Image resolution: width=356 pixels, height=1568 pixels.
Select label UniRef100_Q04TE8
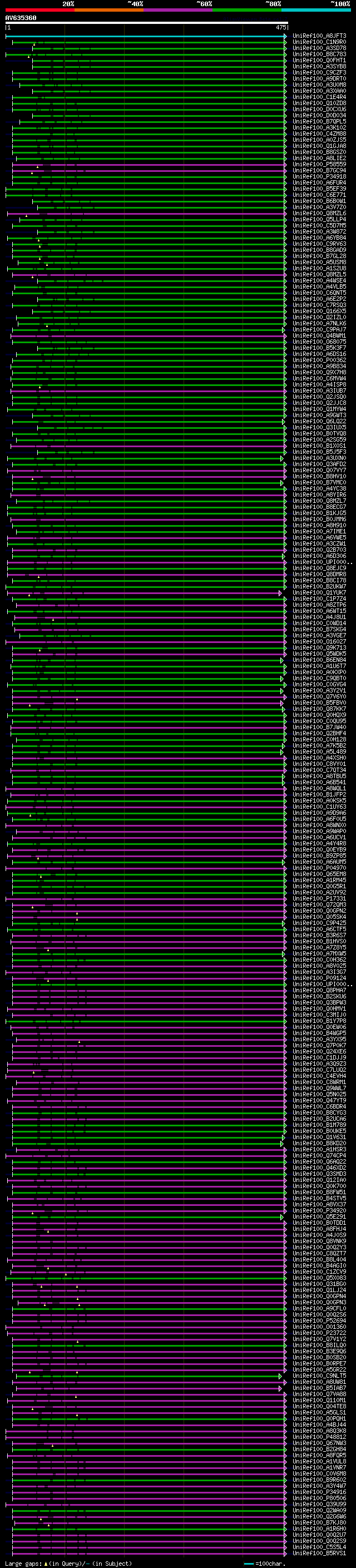(x=319, y=1406)
